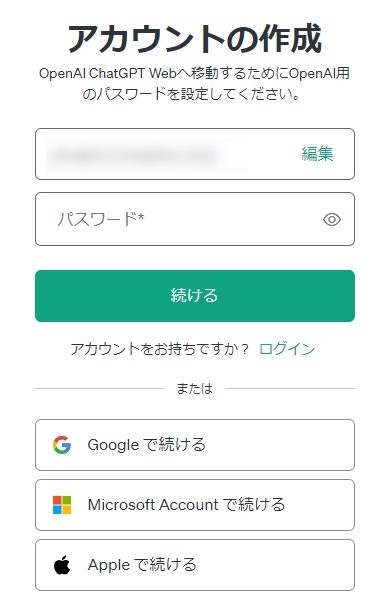Click the Google logo icon
The image size is (390, 614).
point(62,445)
